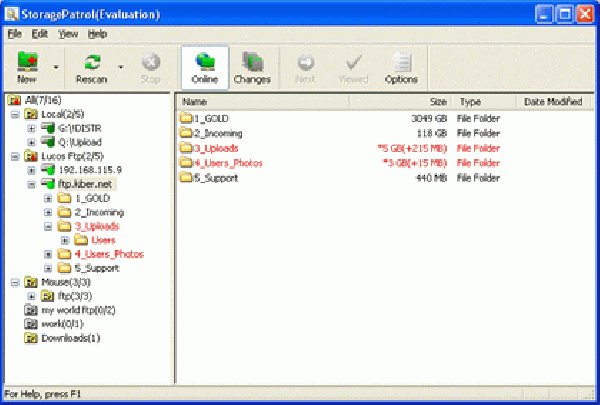Click the 192.168.115.9 server icon

(48, 170)
